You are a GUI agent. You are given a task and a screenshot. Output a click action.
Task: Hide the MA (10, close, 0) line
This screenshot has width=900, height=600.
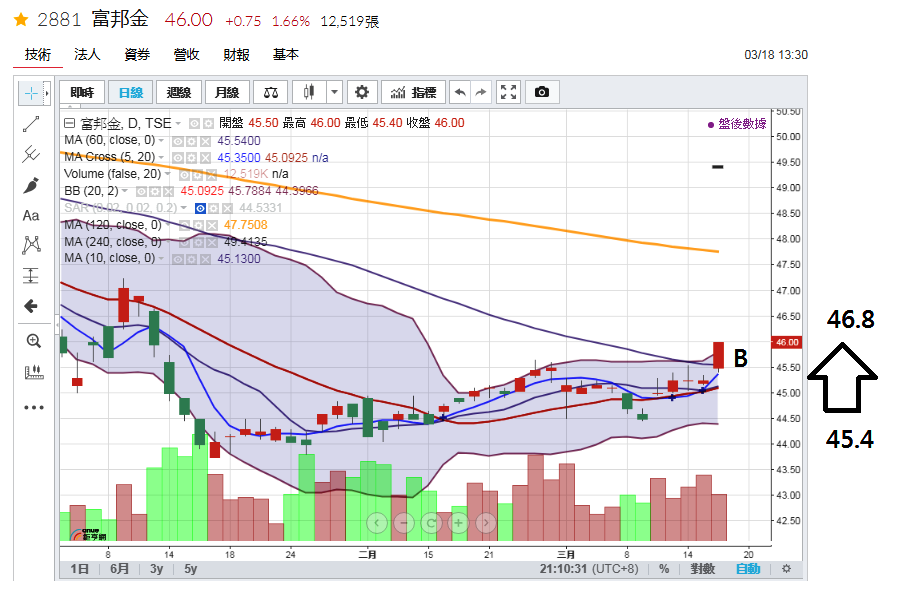point(178,260)
